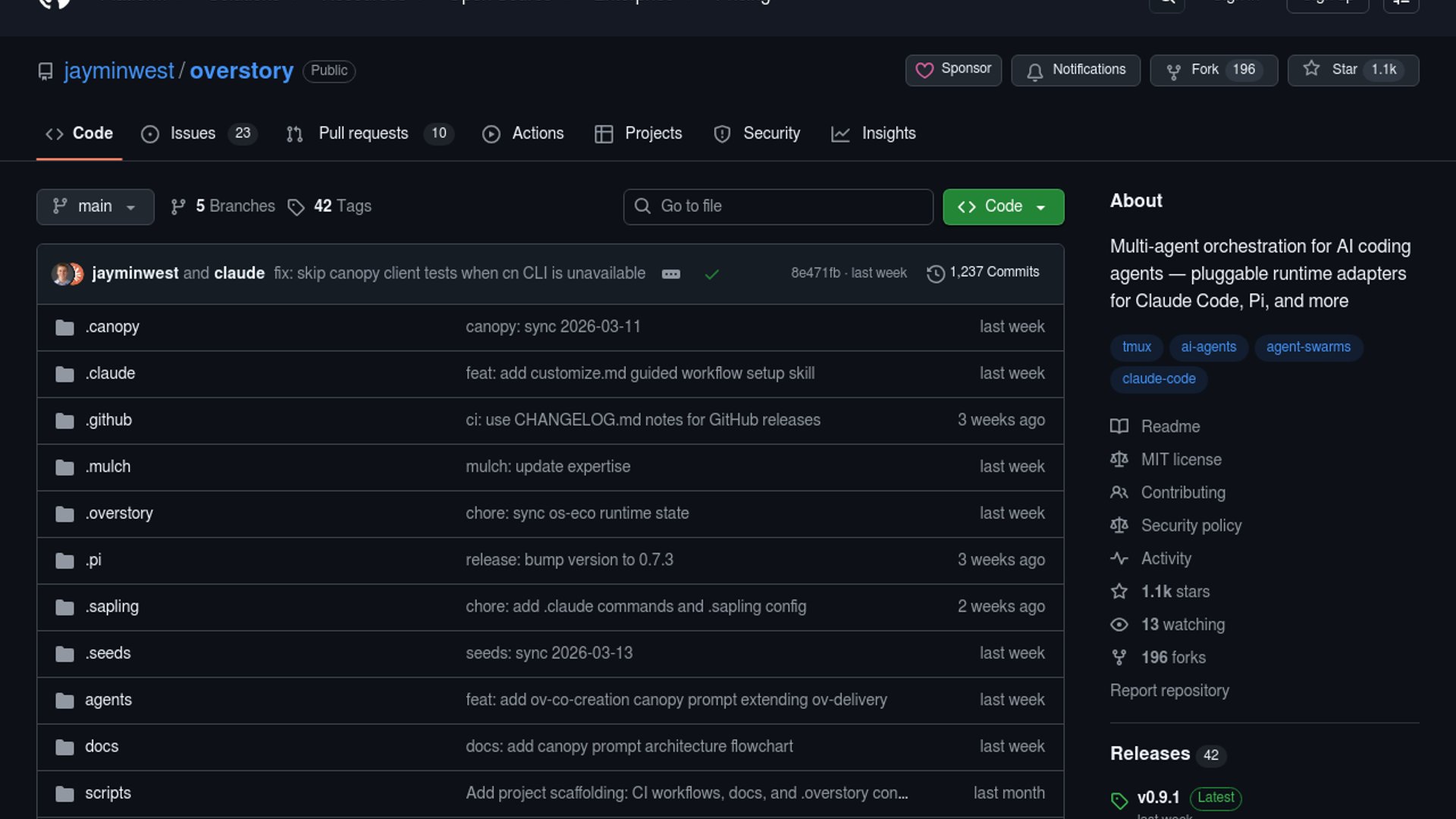Open the main branch dropdown
This screenshot has width=1456, height=819.
95,206
